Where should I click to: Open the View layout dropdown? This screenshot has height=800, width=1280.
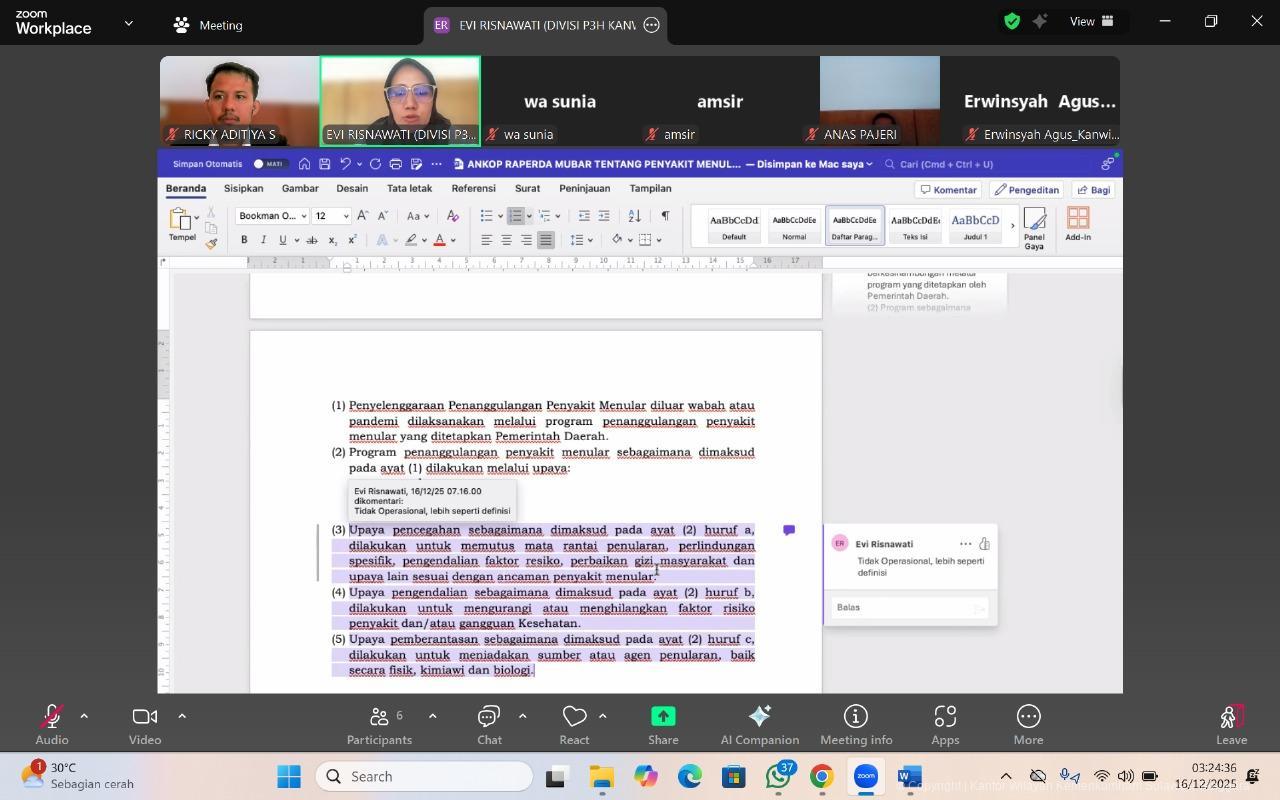pos(1092,21)
